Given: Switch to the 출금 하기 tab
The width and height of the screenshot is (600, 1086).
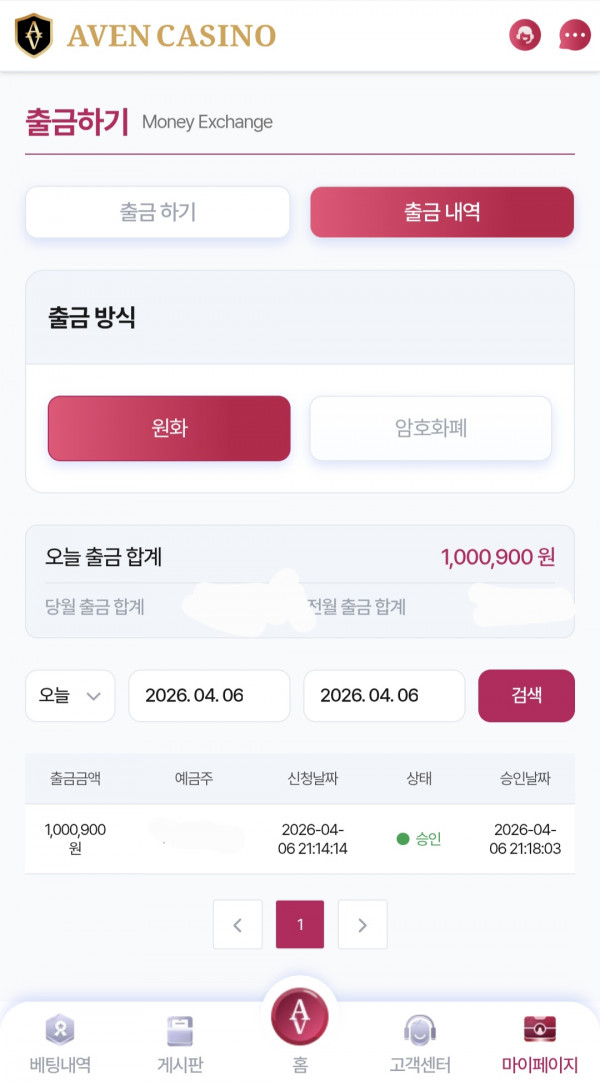Looking at the screenshot, I should coord(157,212).
